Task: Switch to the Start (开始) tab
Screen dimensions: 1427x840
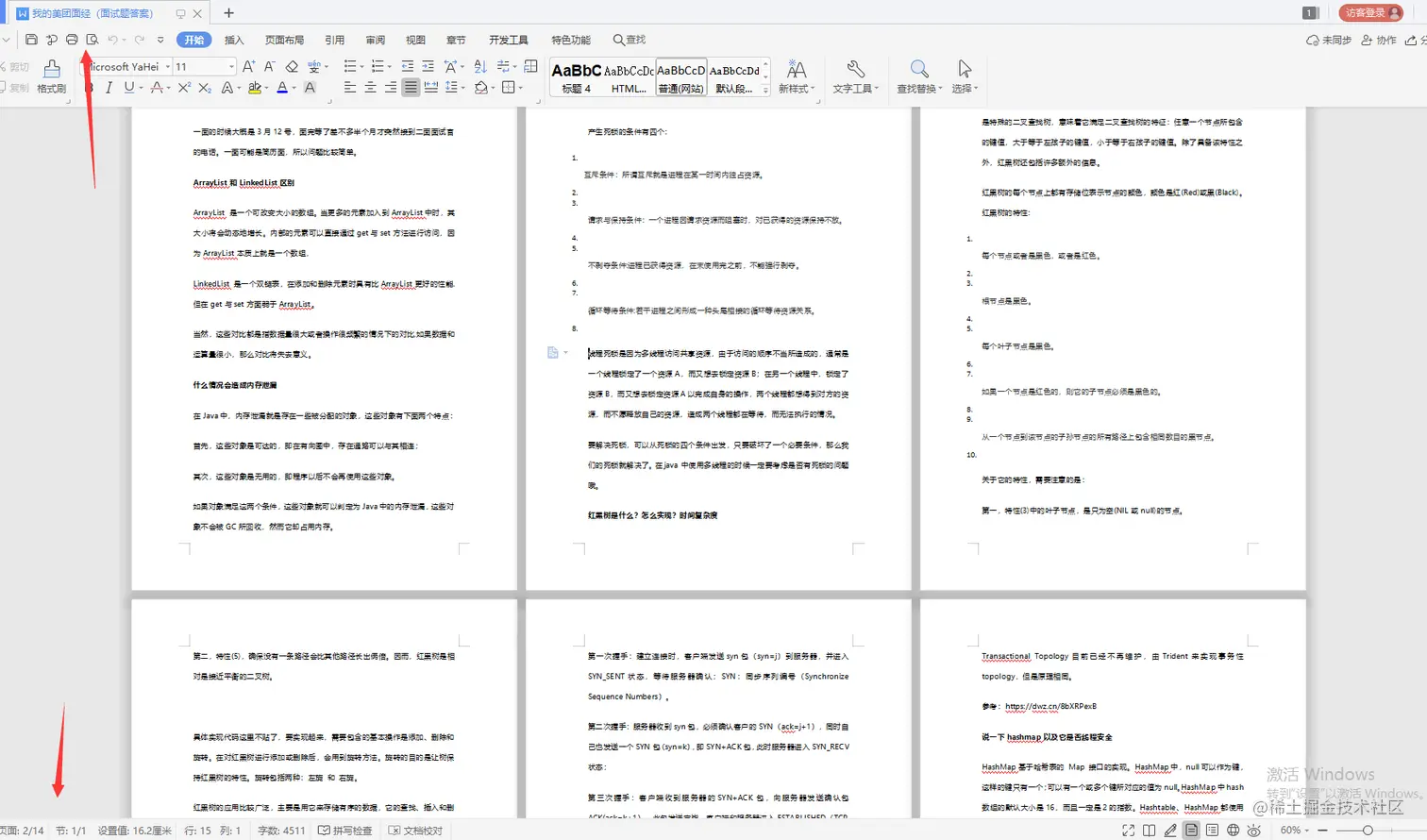Action: (x=194, y=40)
